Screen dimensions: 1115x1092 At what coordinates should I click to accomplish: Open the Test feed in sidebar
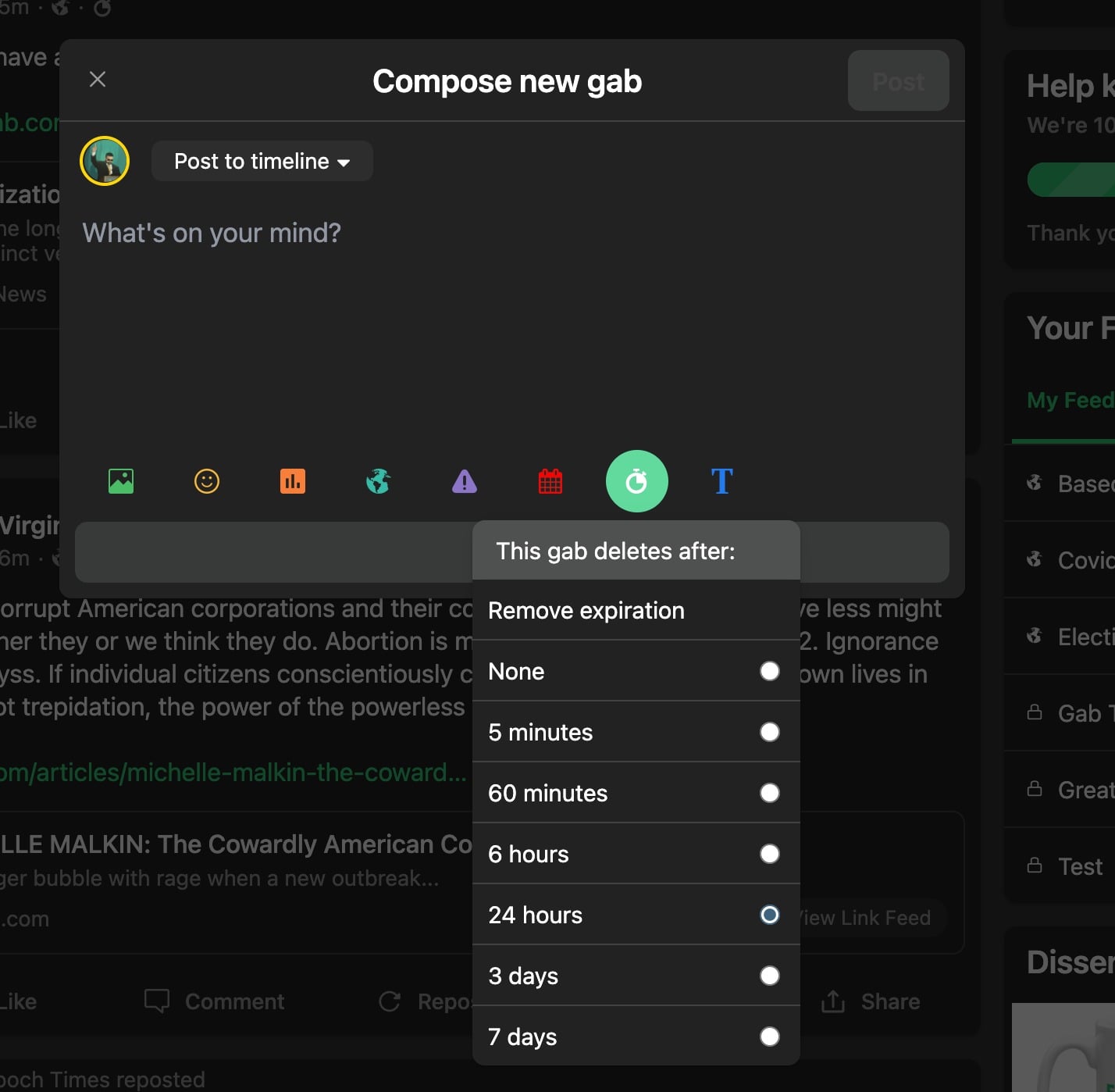[1080, 866]
